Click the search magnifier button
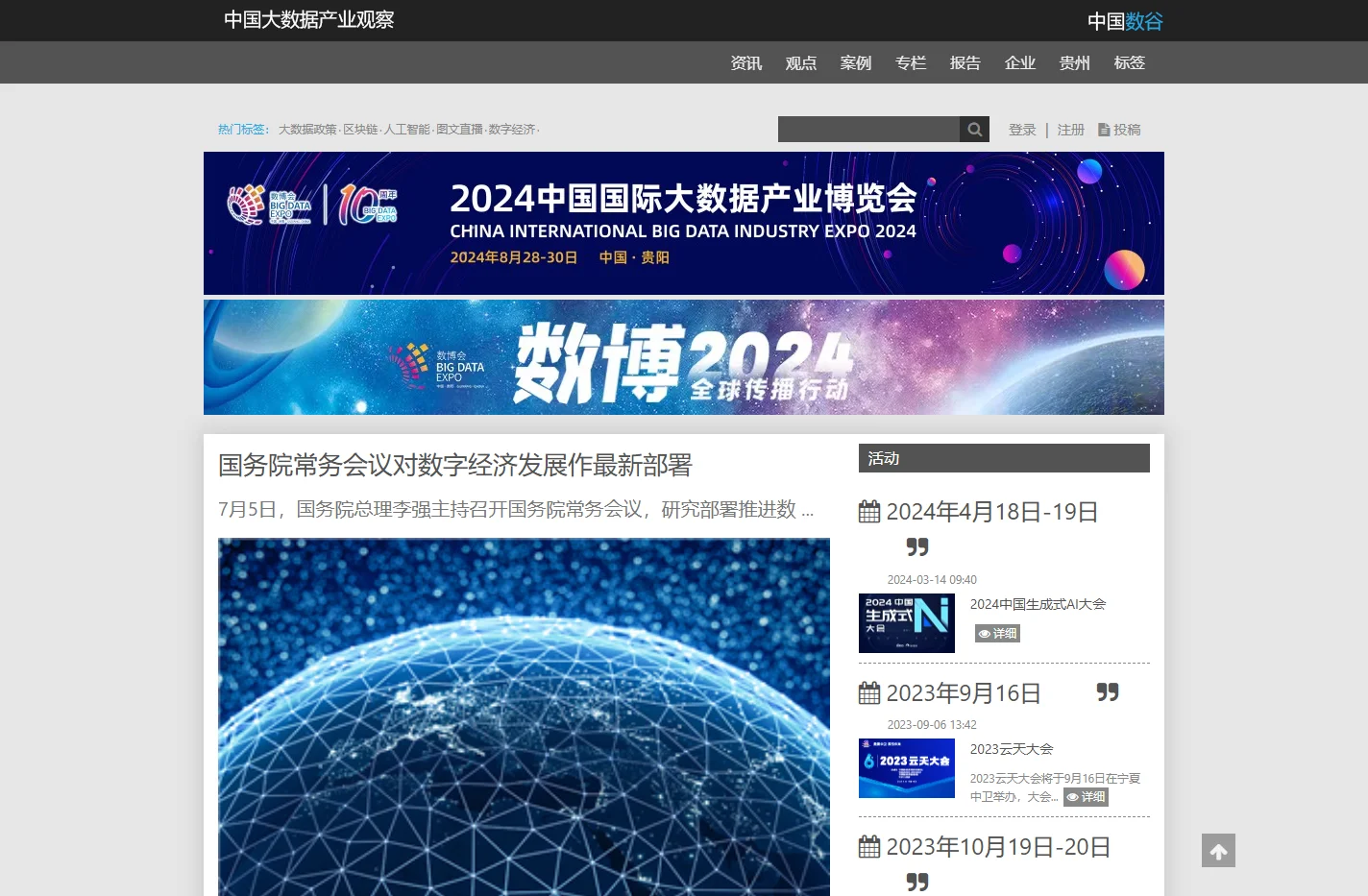 pos(974,130)
